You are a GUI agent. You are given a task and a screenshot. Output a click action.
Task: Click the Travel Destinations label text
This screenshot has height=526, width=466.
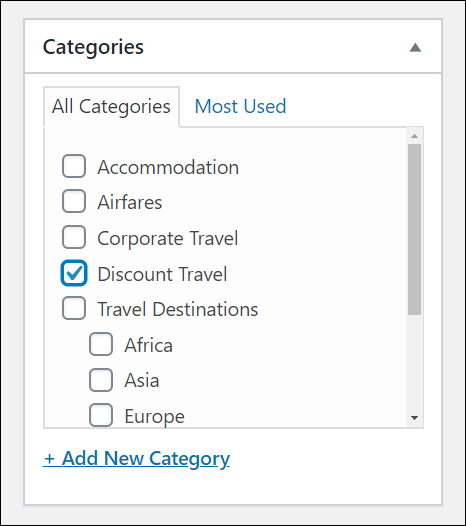[x=178, y=309]
